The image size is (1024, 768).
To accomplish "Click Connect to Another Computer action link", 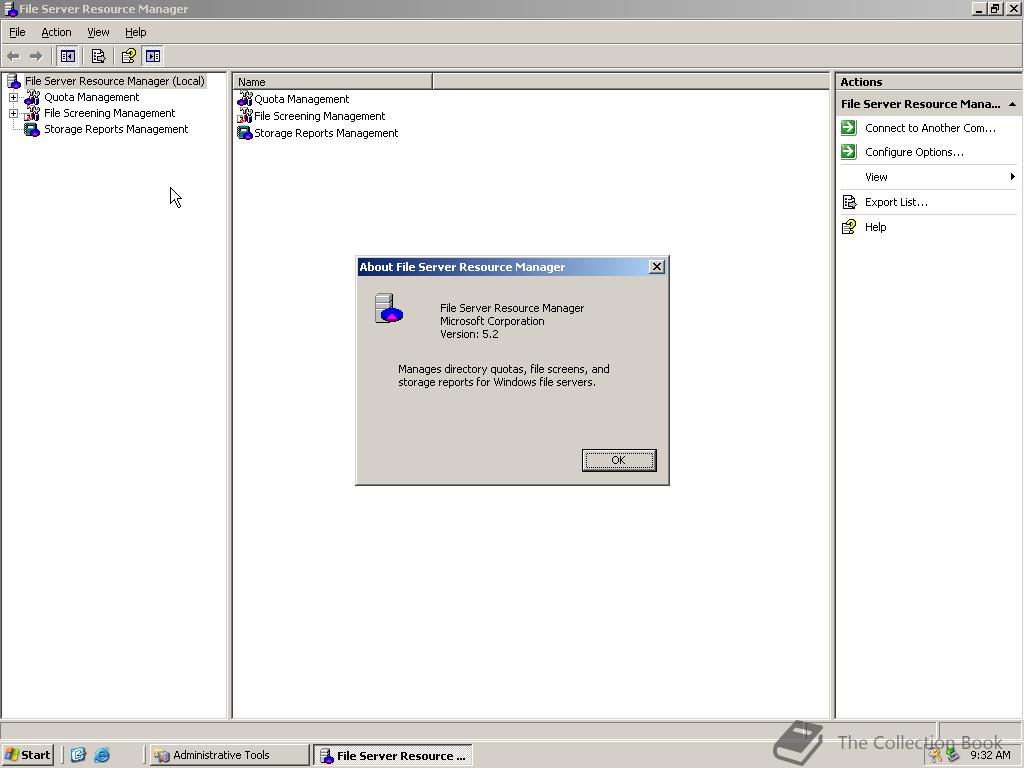I will point(930,128).
